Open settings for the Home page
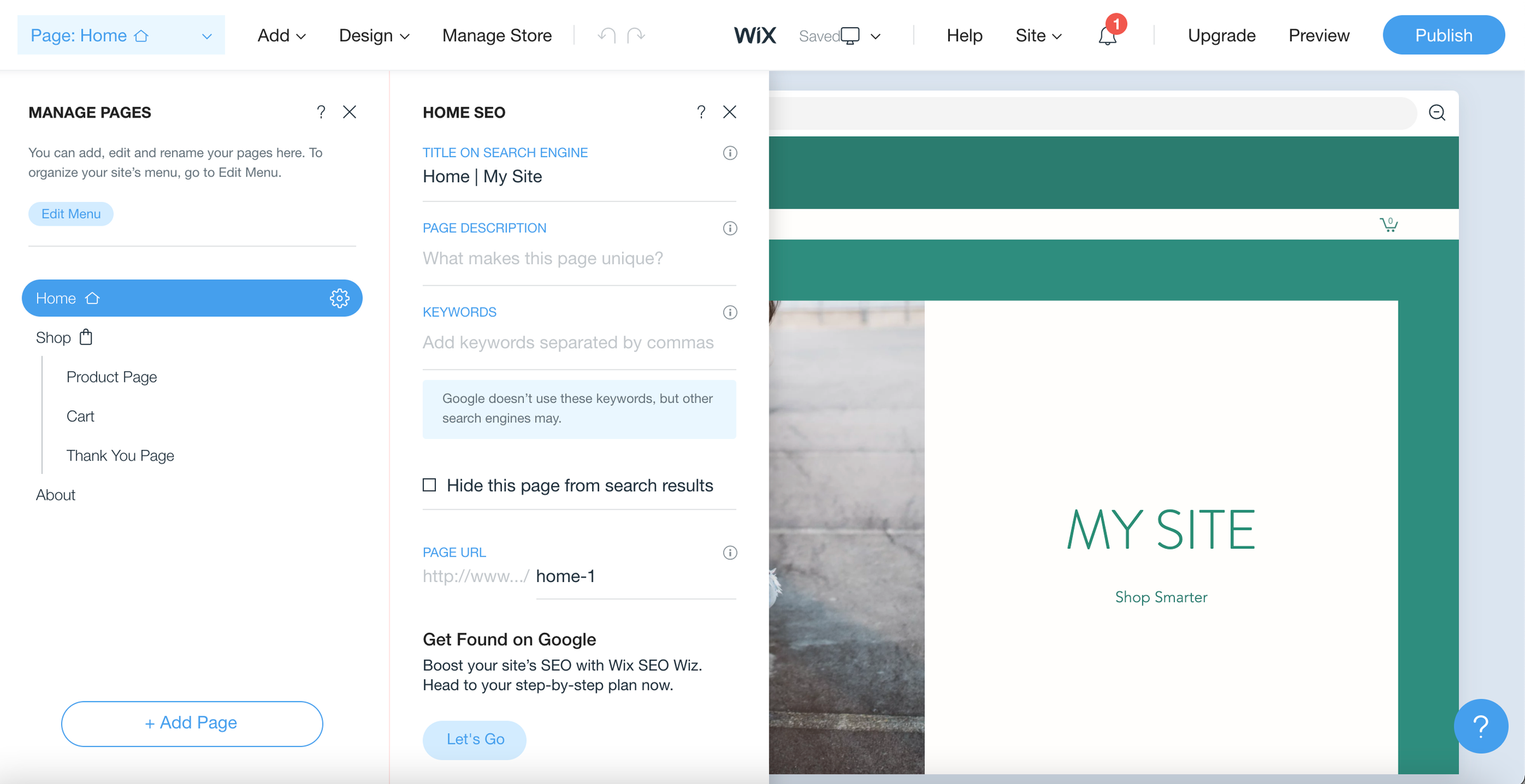The image size is (1525, 784). 340,298
